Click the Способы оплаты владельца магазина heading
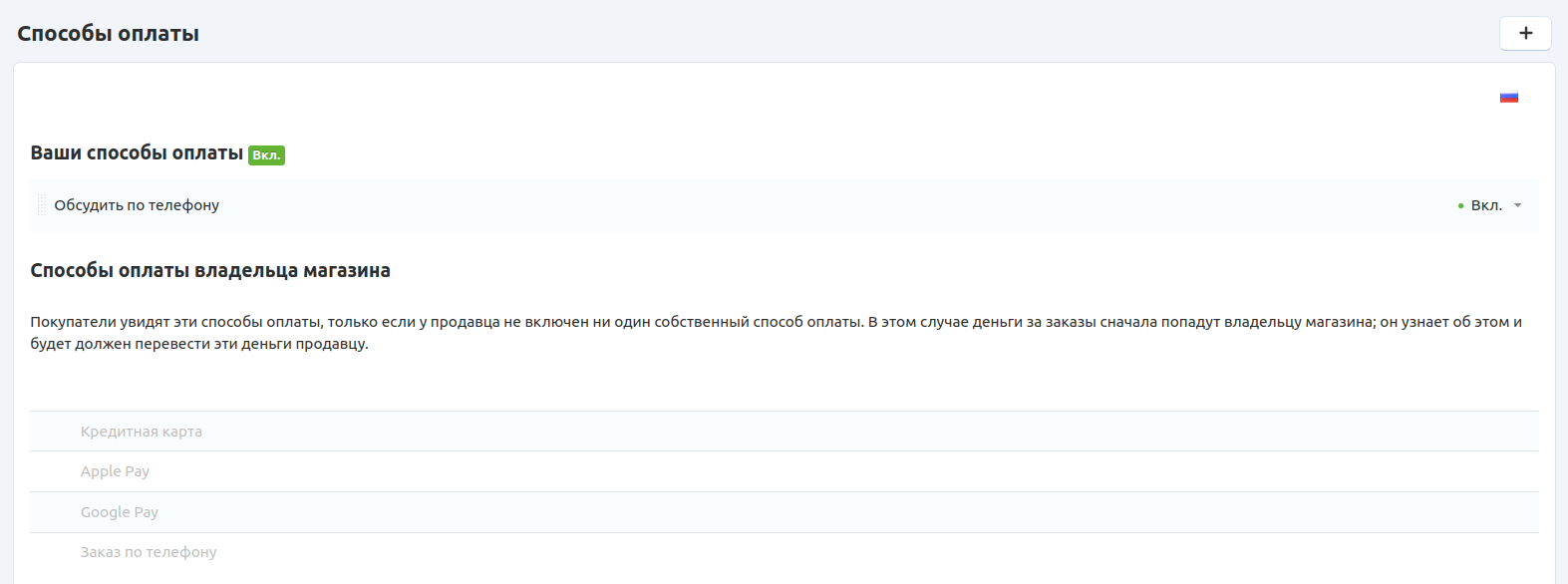Image resolution: width=1568 pixels, height=584 pixels. tap(210, 270)
